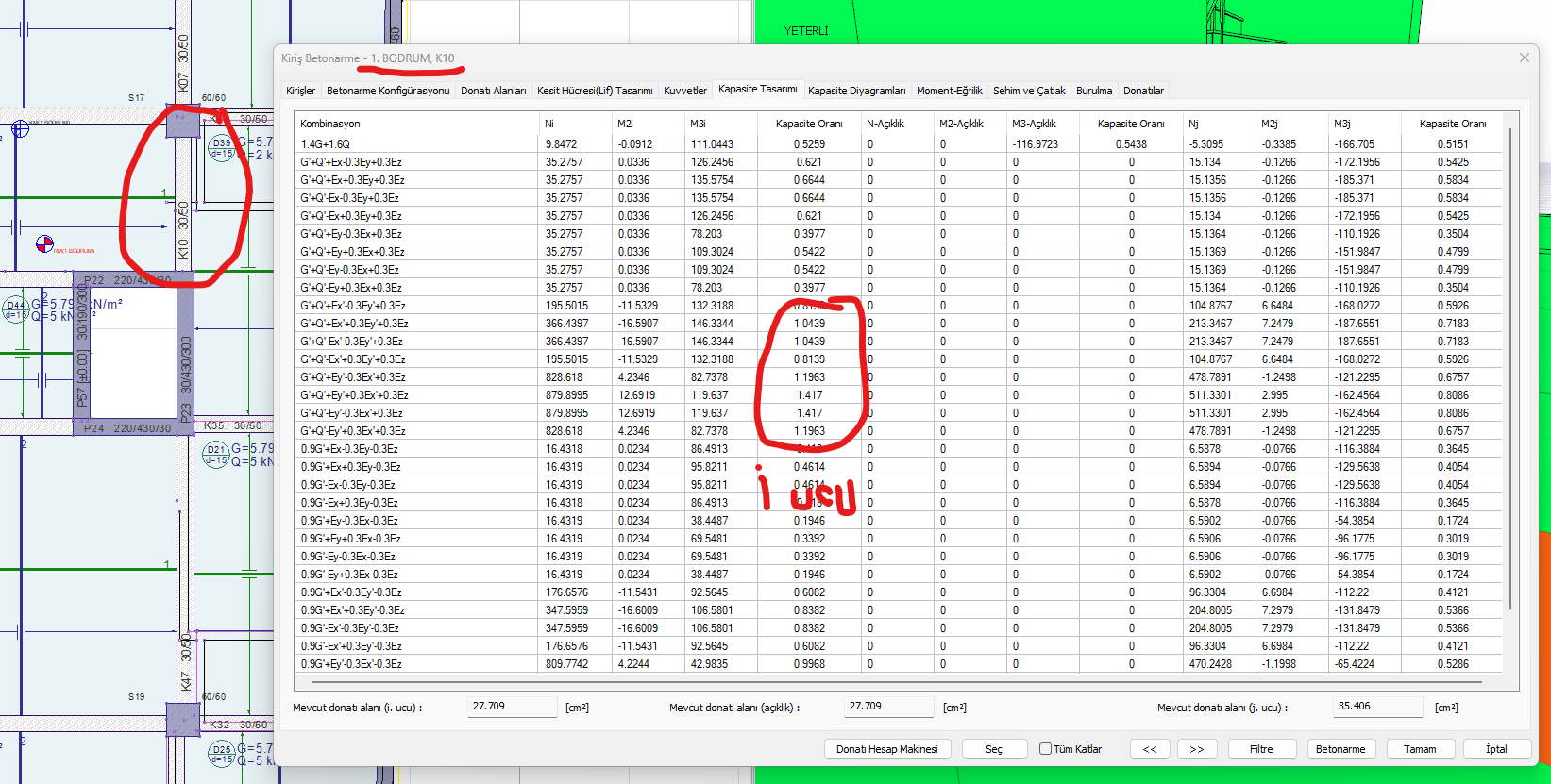Select the S17 column square in plan
The height and width of the screenshot is (784, 1551).
(182, 123)
